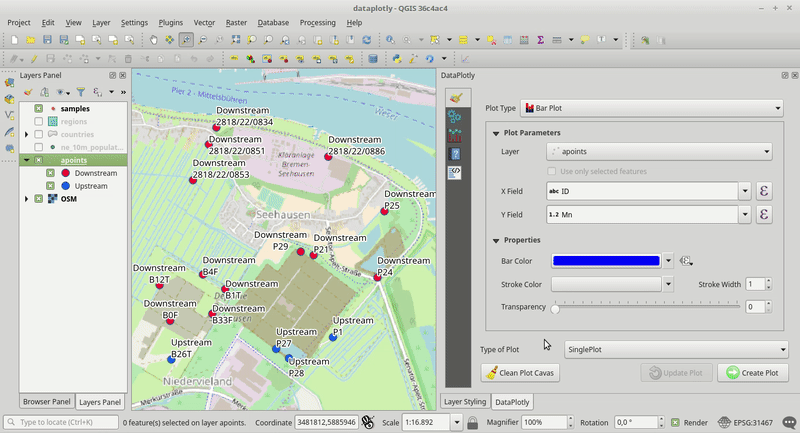The width and height of the screenshot is (800, 433).
Task: Open the help question-mark tab in DataPlotly
Action: coord(456,154)
